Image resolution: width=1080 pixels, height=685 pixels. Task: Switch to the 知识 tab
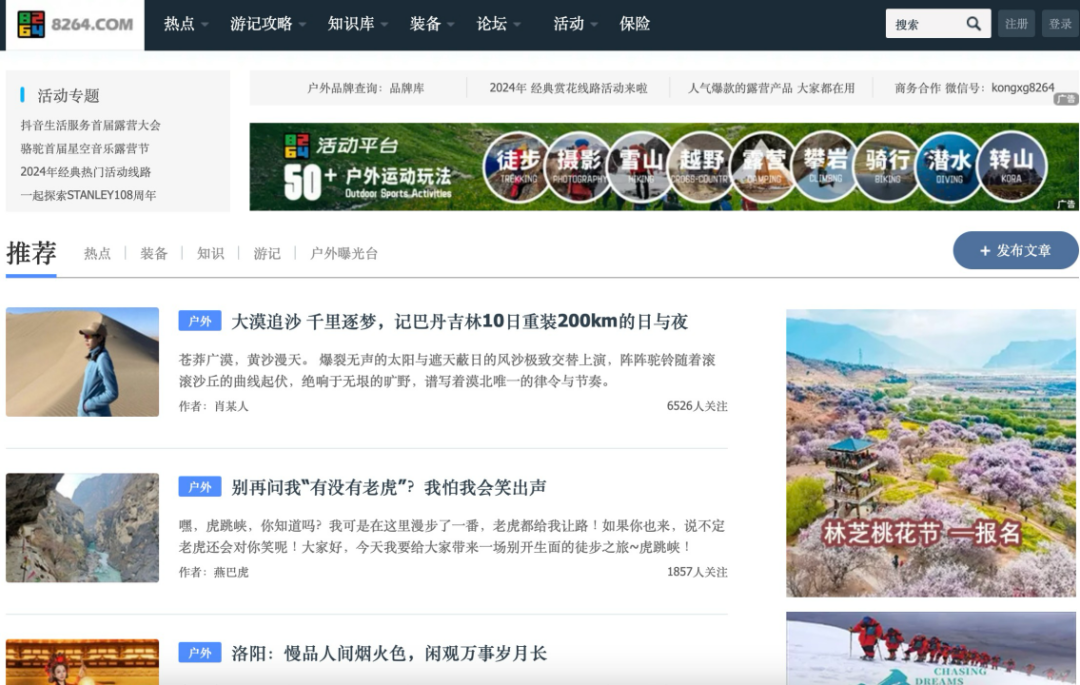click(x=210, y=253)
